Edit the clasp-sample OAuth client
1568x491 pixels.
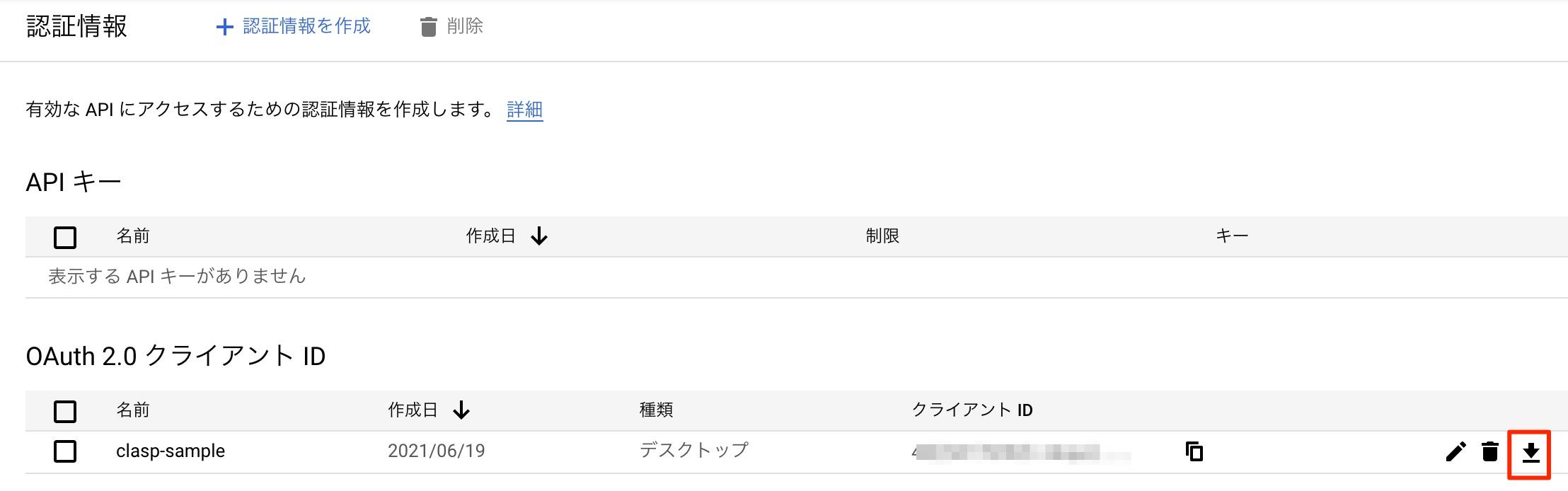(x=1455, y=451)
